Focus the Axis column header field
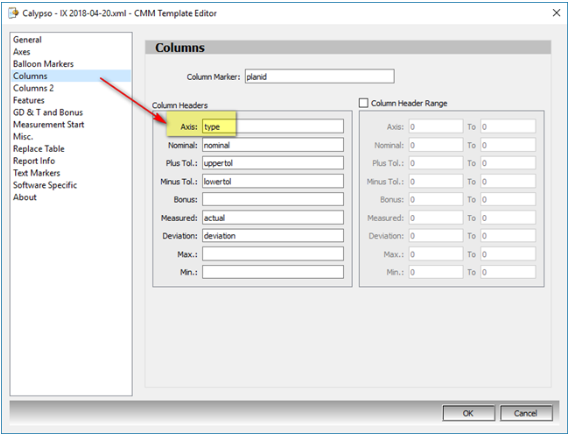Viewport: 568px width, 436px height. point(273,126)
